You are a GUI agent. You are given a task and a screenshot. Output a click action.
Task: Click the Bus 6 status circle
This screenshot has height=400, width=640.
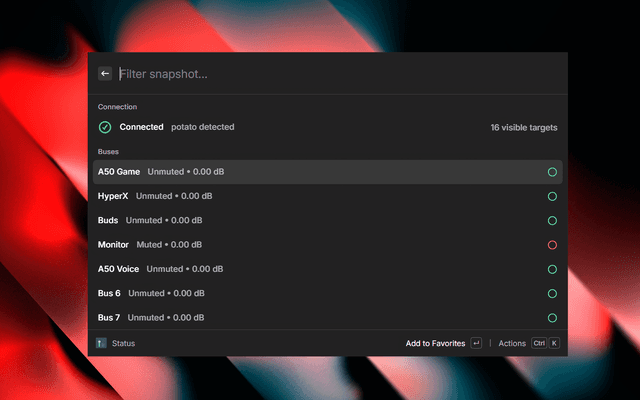552,293
